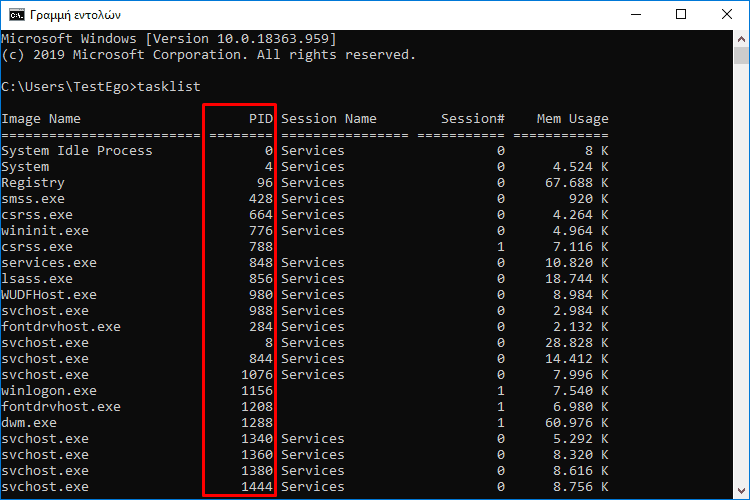The image size is (750, 500).
Task: Click the 'Session#' column header
Action: click(473, 119)
